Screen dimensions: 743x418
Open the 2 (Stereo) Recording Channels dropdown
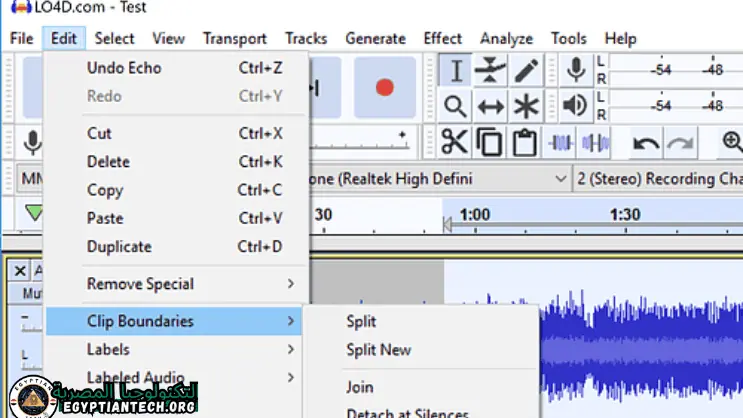(659, 179)
